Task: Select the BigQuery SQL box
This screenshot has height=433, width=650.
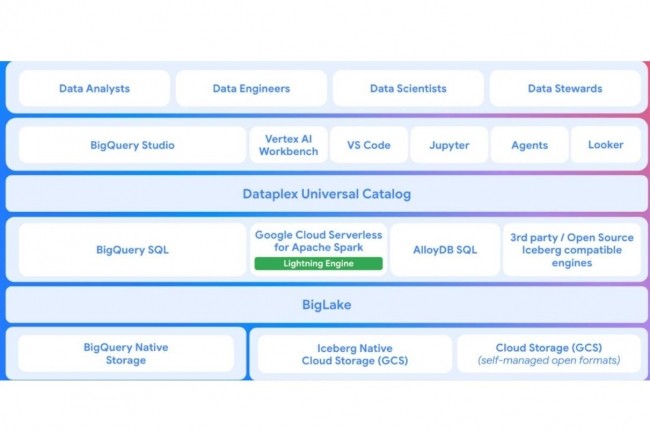Action: coord(132,250)
